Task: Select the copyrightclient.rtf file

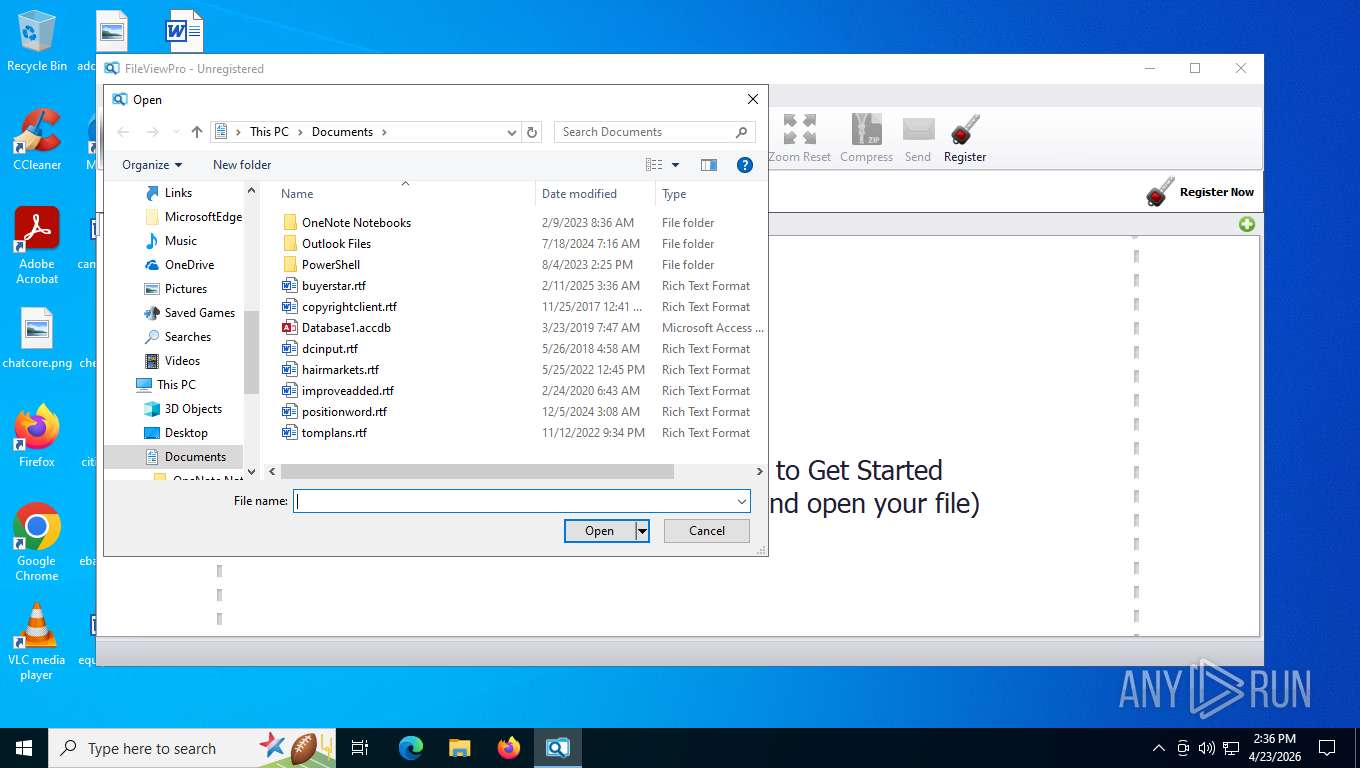Action: click(349, 307)
